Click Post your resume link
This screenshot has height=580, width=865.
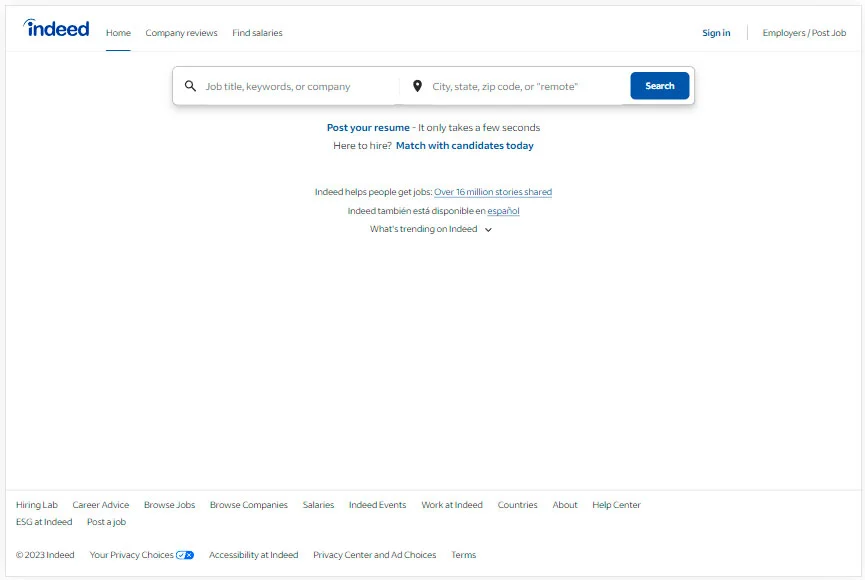[368, 127]
